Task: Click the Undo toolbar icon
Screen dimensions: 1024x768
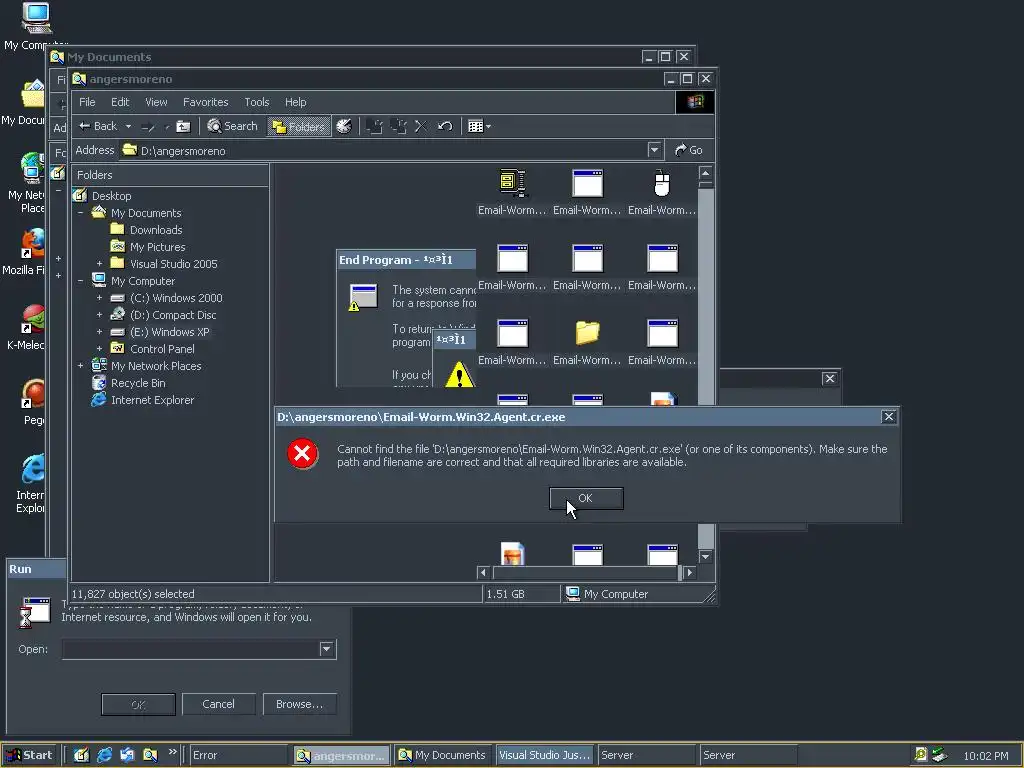Action: [x=445, y=126]
